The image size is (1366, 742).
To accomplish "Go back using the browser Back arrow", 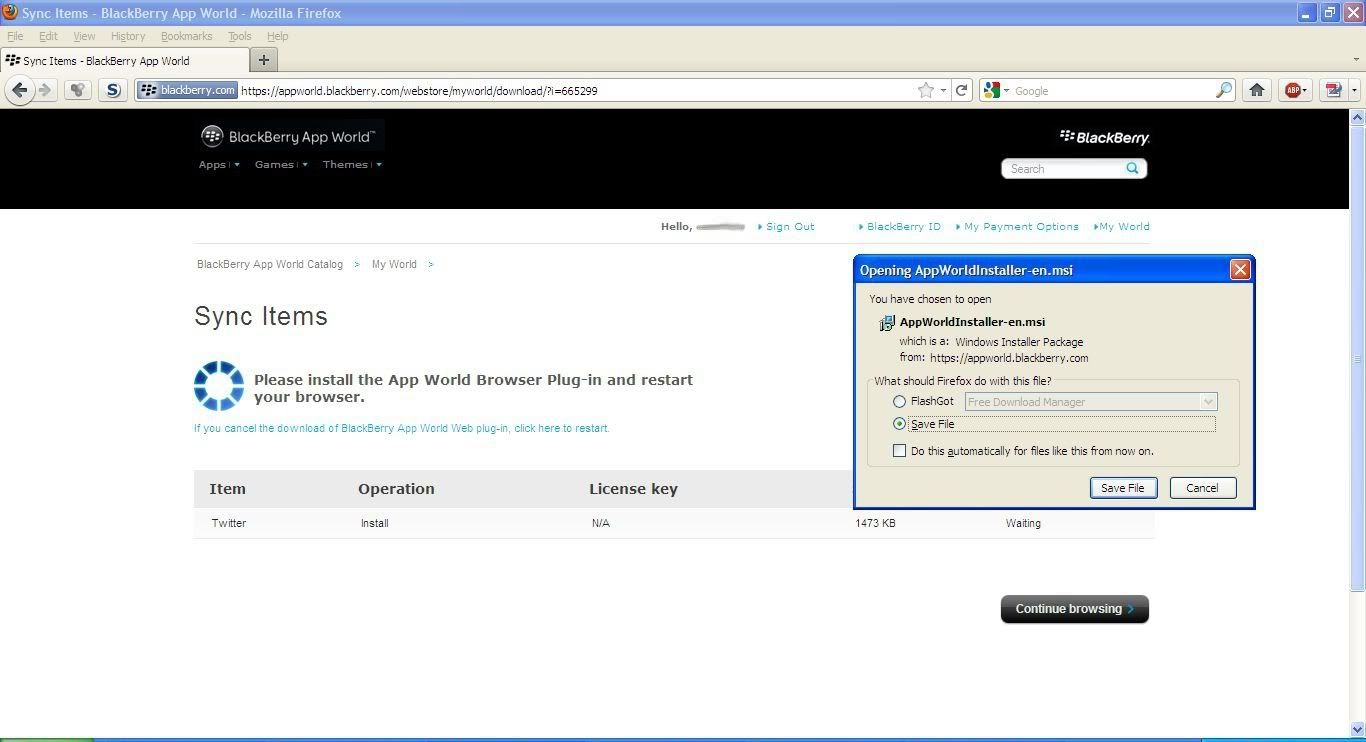I will 19,90.
